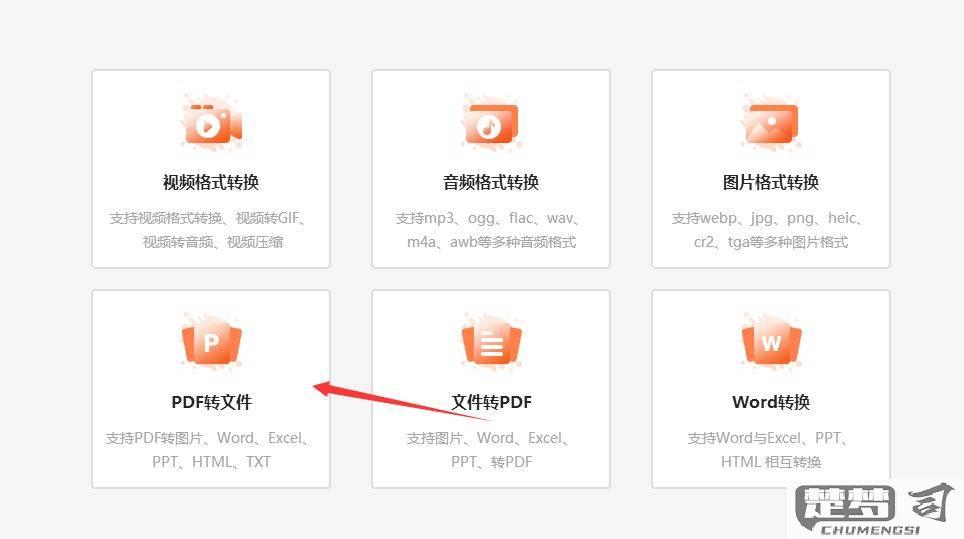Open 视频格式转换 title
The width and height of the screenshot is (964, 539).
coord(211,182)
